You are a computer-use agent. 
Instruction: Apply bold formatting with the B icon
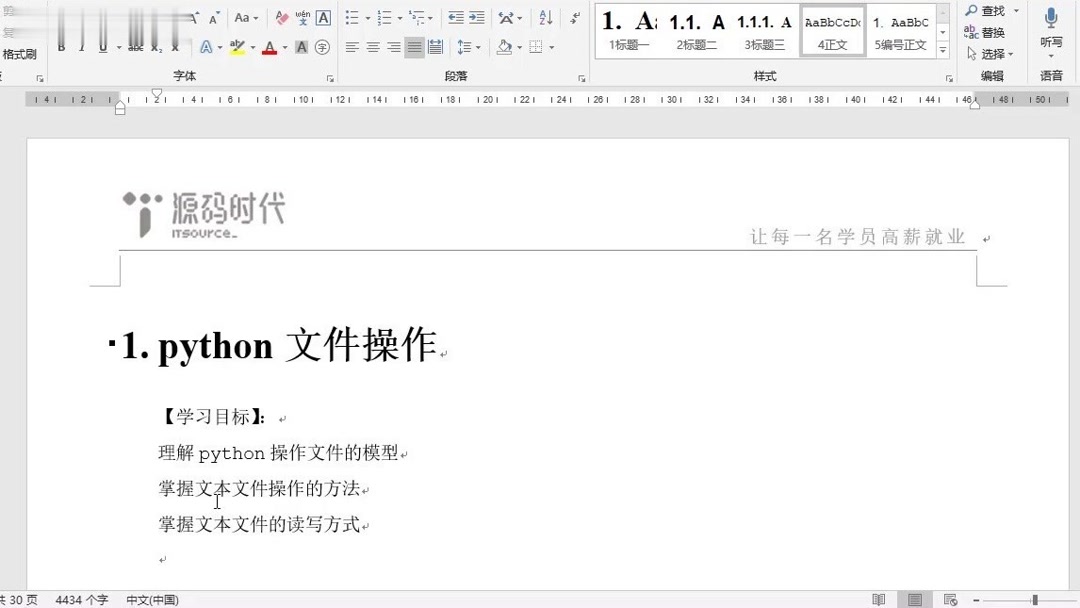(60, 47)
